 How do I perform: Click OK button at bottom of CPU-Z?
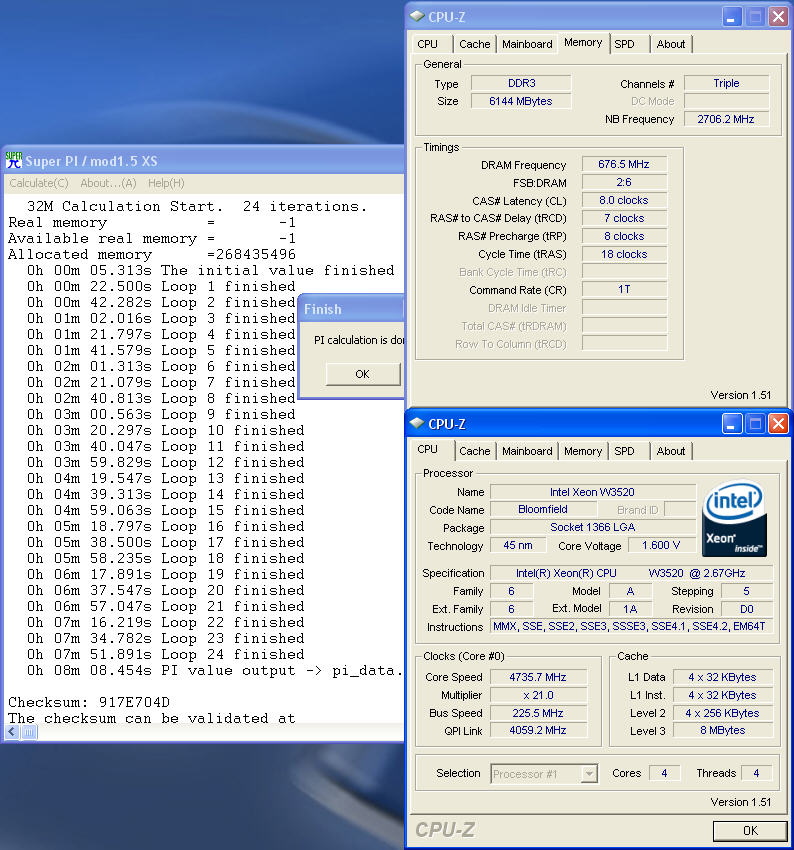tap(750, 830)
